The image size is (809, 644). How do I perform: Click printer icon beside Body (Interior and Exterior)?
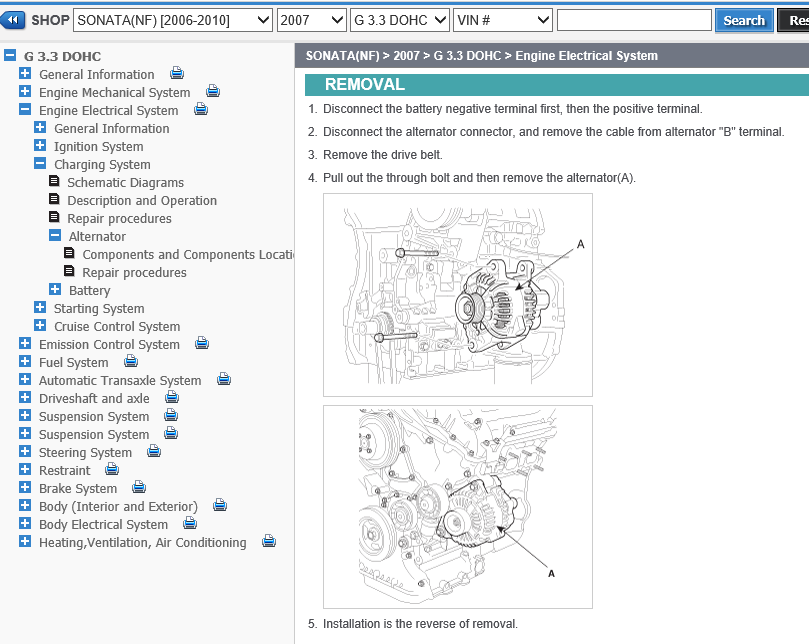220,505
